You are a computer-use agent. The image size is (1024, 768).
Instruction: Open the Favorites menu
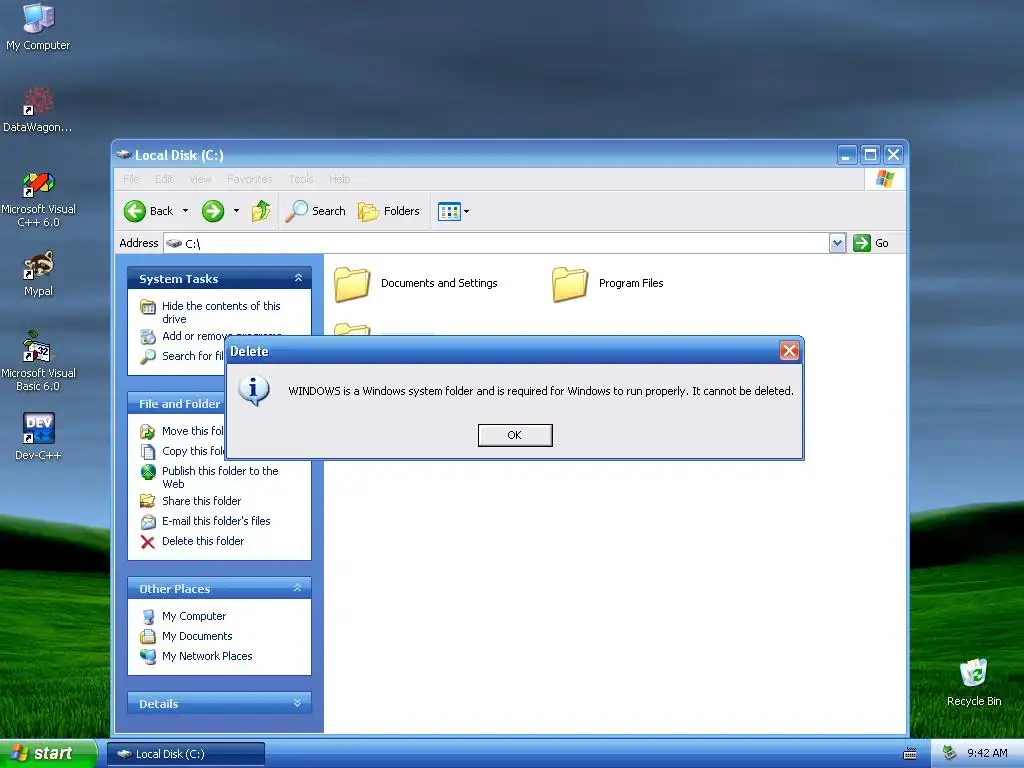pyautogui.click(x=249, y=179)
